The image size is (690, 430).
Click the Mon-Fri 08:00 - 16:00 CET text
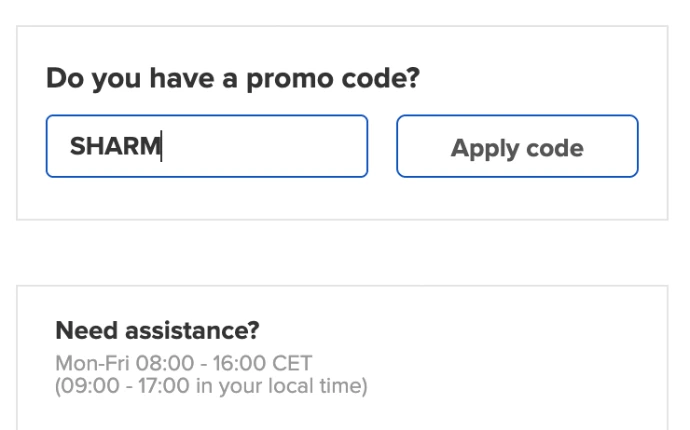[185, 362]
